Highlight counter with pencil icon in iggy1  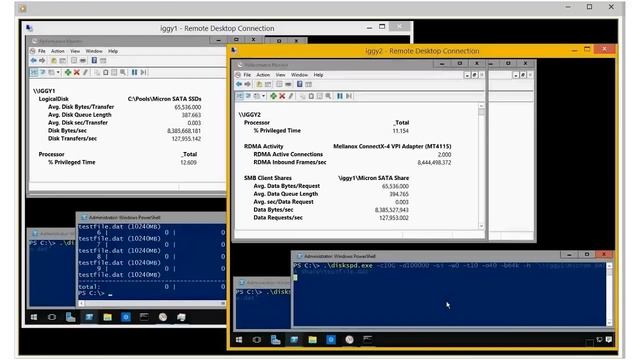point(85,72)
